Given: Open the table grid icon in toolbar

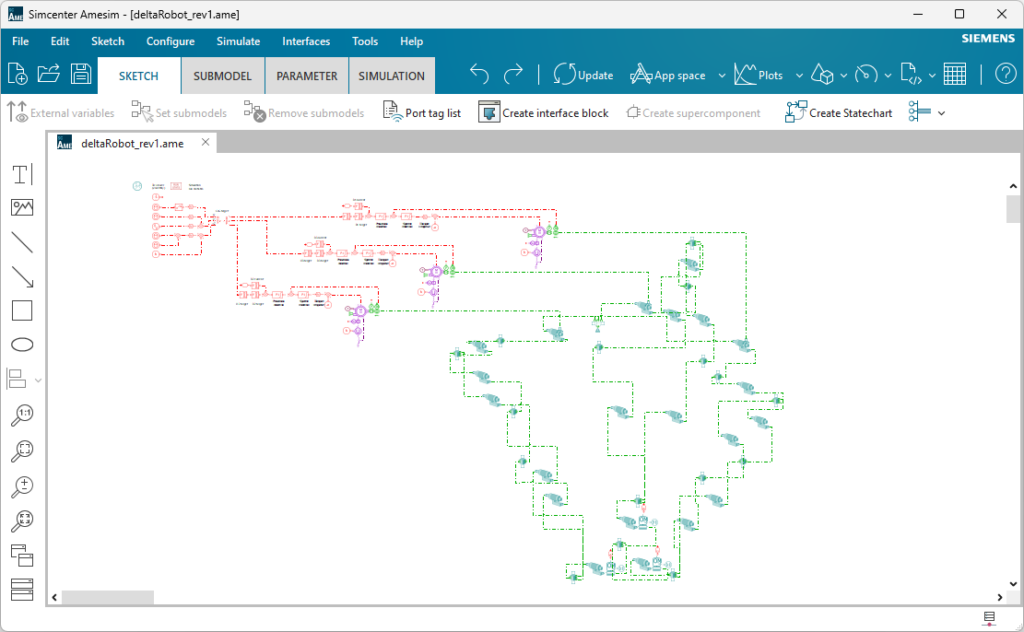Looking at the screenshot, I should tap(954, 74).
